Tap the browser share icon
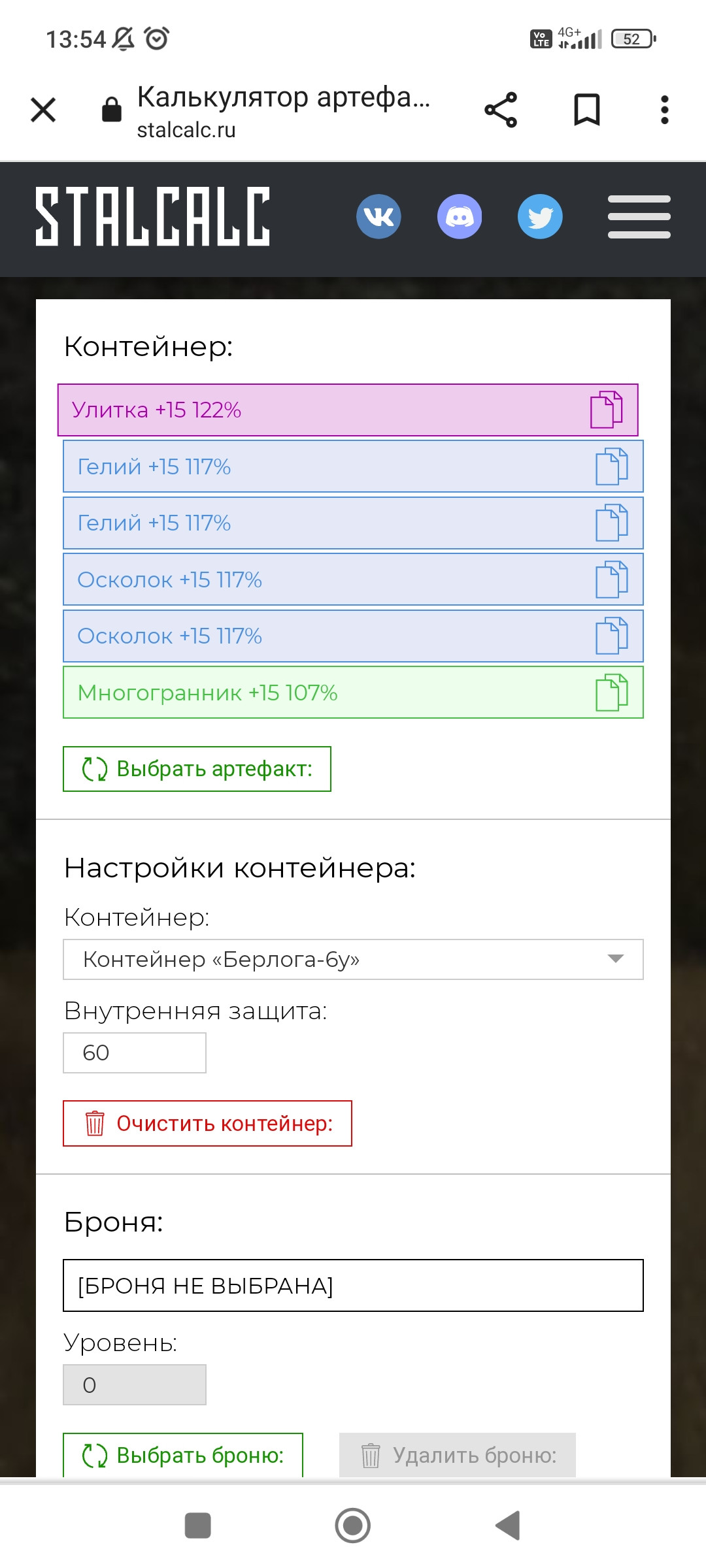 501,110
